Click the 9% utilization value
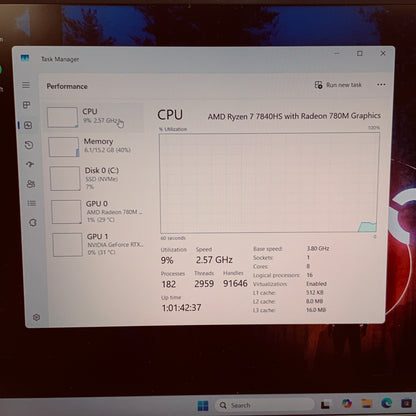The image size is (416, 416). (167, 260)
